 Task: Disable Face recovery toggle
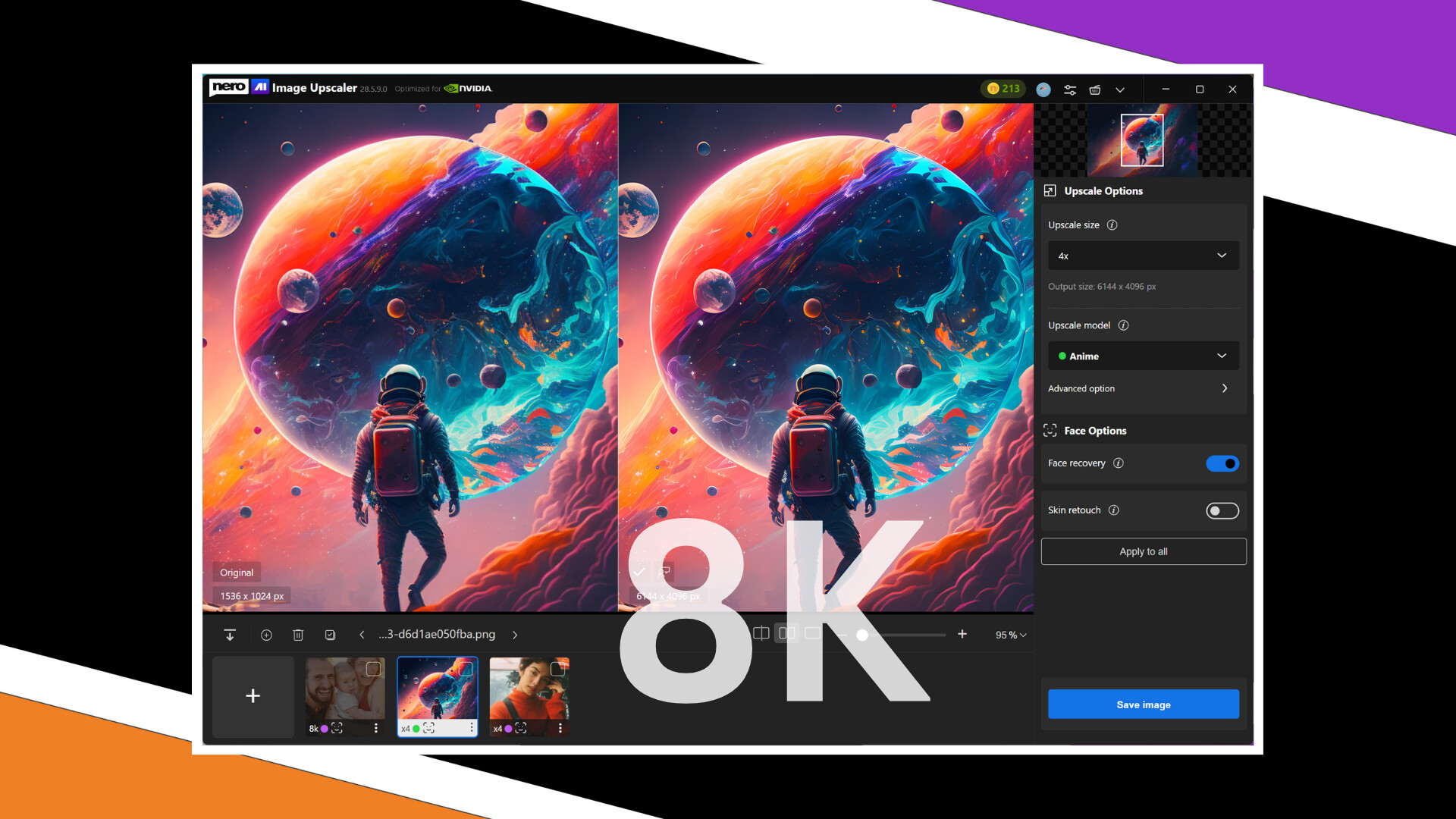pos(1222,463)
